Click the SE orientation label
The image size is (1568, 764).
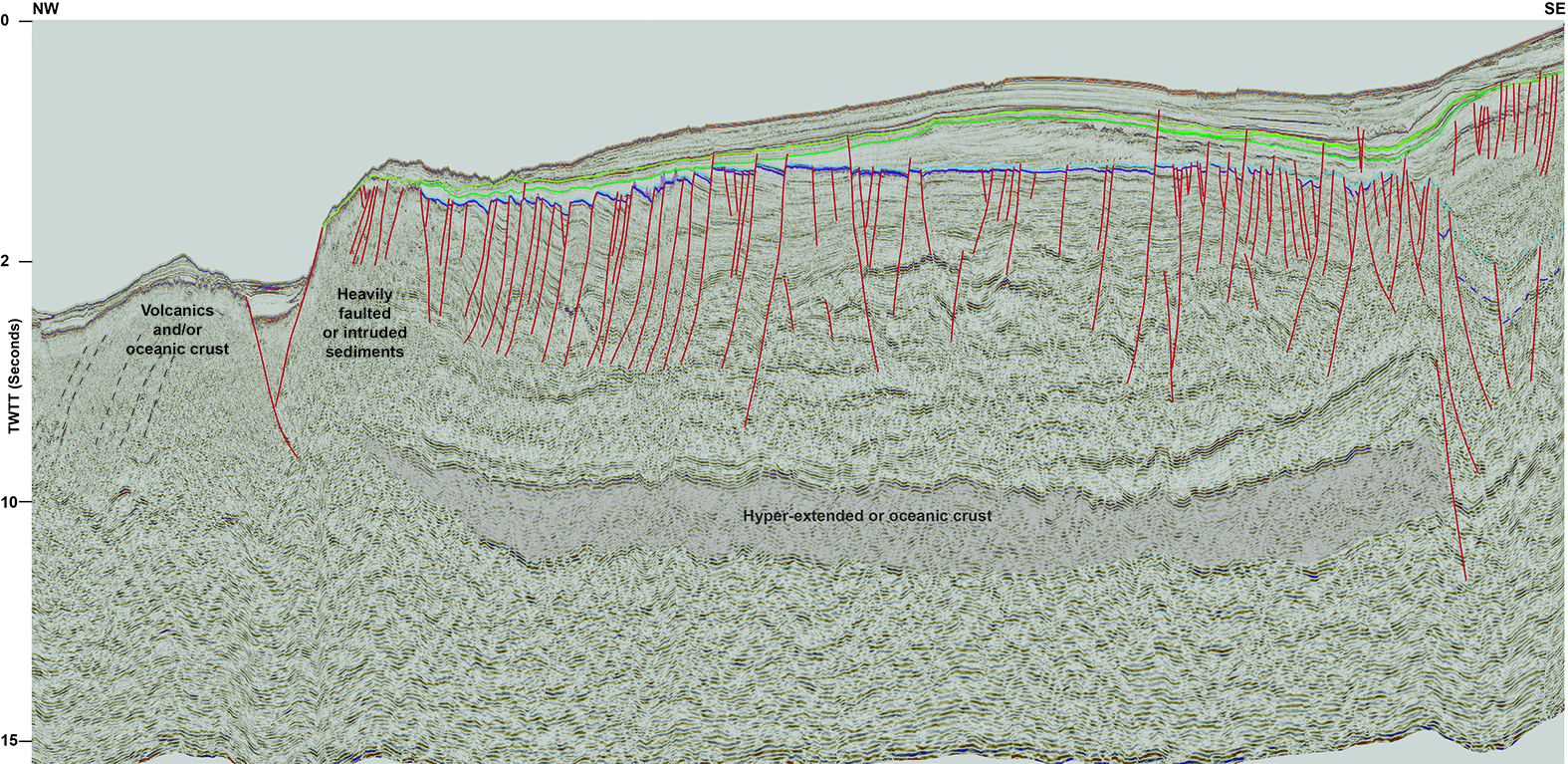click(x=1554, y=9)
